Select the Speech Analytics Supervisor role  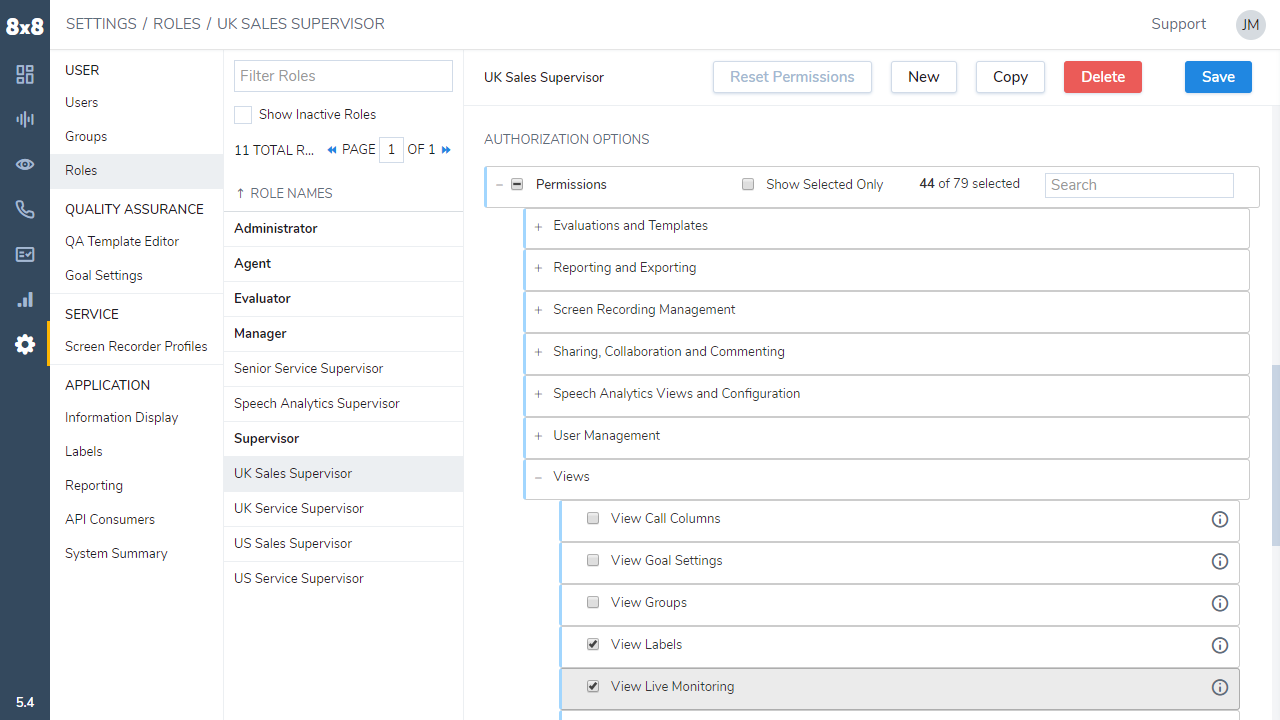[x=343, y=404]
